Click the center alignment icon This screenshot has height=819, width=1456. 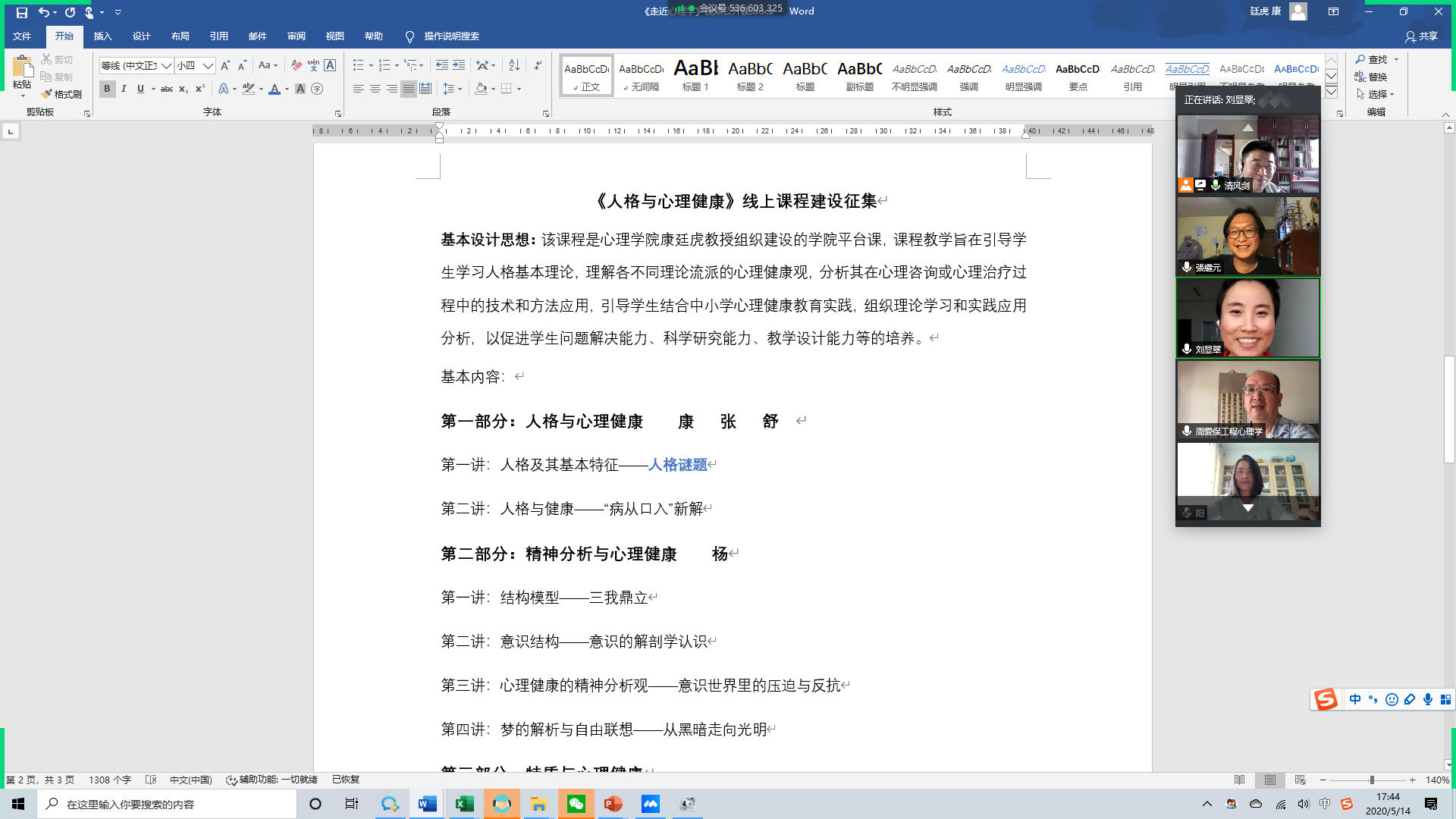(375, 89)
